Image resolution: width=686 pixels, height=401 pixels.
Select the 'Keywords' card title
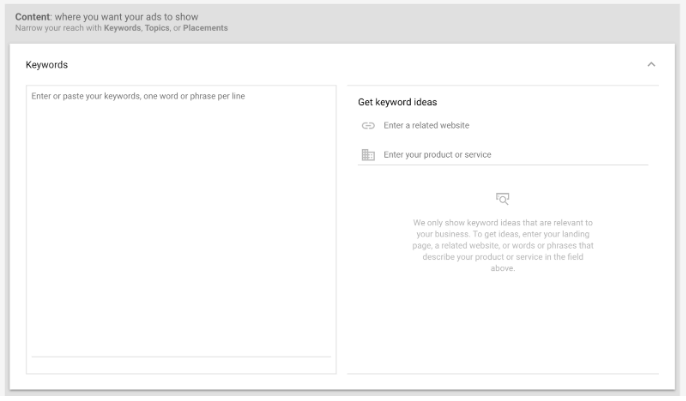(x=46, y=65)
